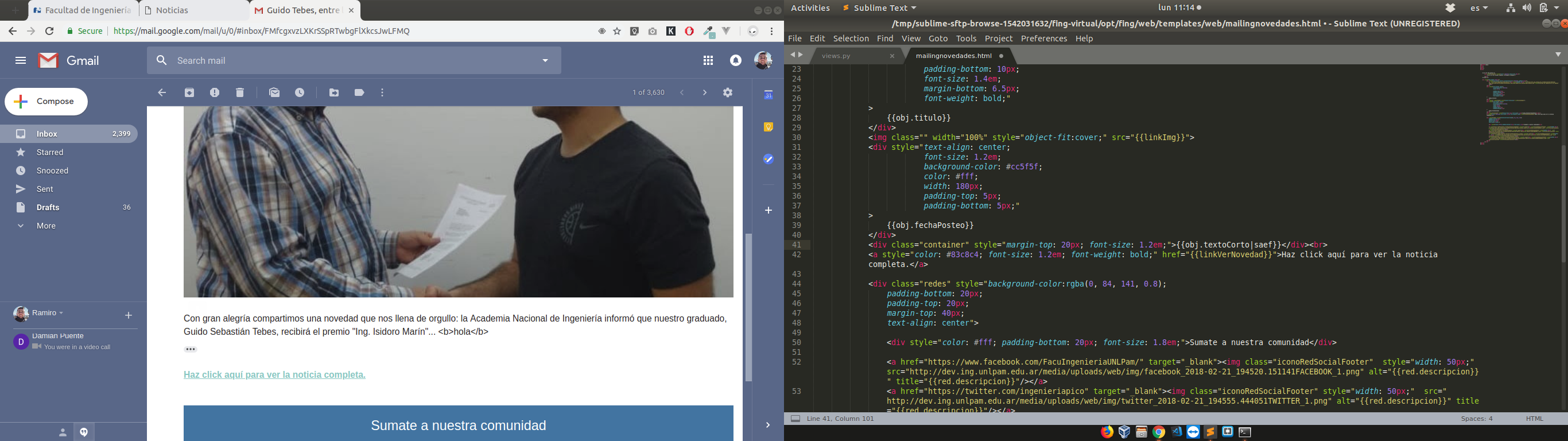Open Sublime tab list dropdown arrow

coord(1558,55)
